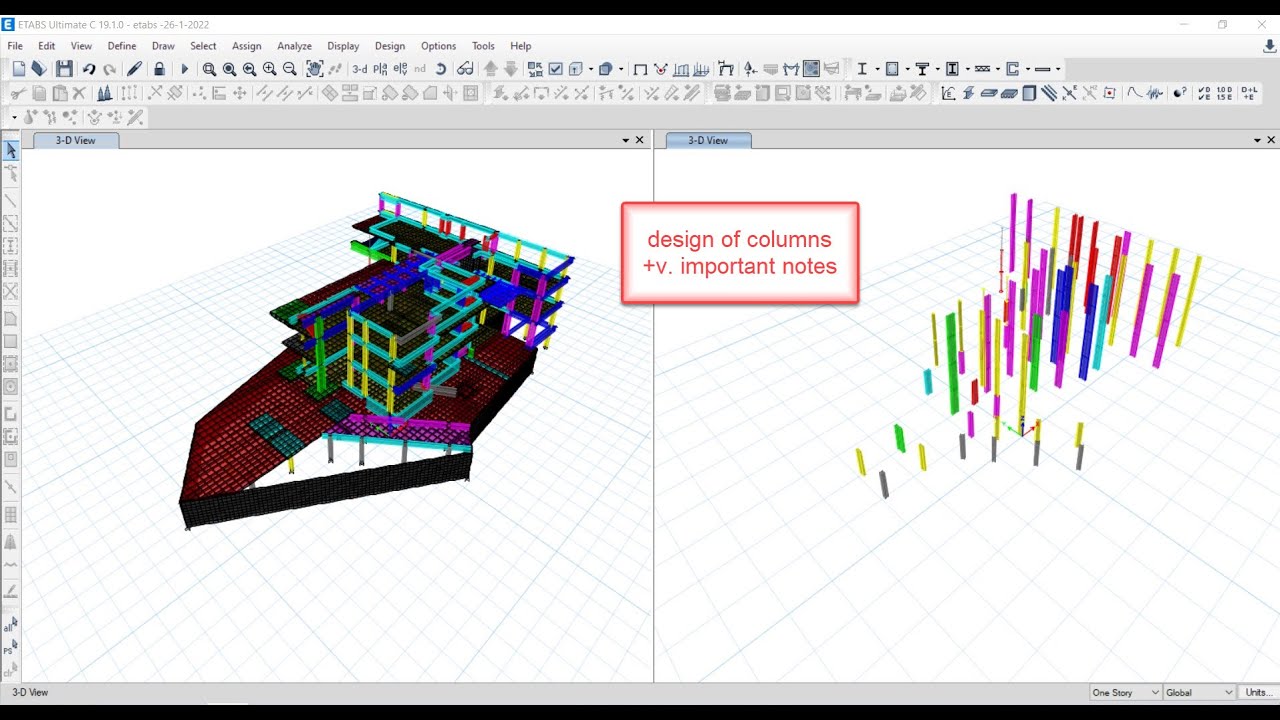1280x720 pixels.
Task: Open the Composite Beam Design dropdown arrow
Action: click(x=937, y=69)
